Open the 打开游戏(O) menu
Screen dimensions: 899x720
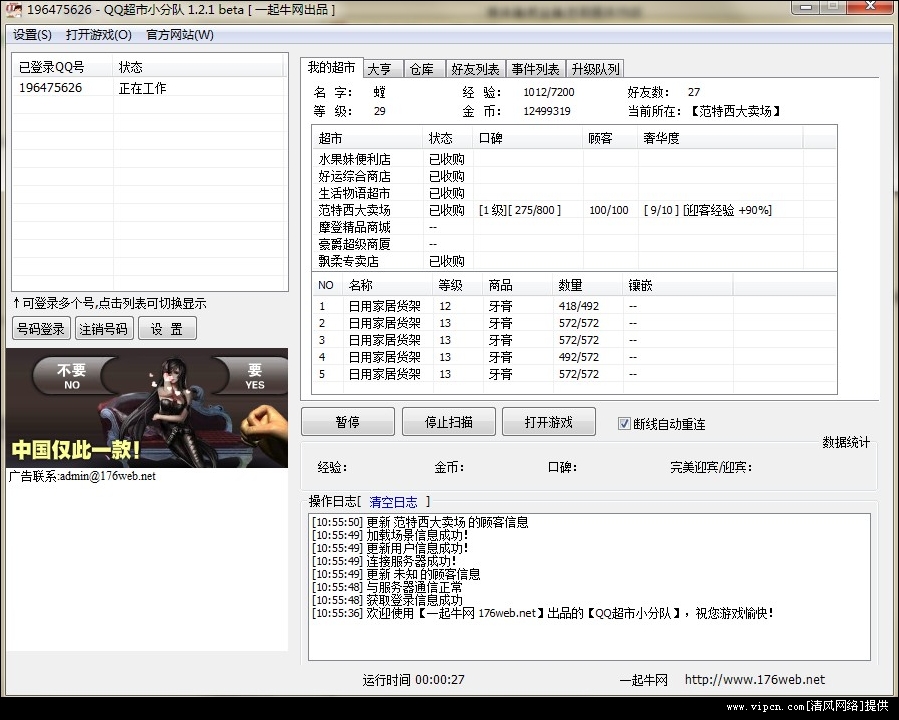tap(99, 35)
